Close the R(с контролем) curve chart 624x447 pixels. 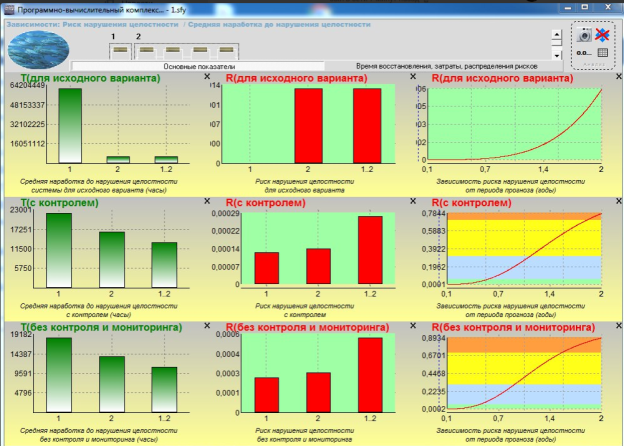[619, 201]
